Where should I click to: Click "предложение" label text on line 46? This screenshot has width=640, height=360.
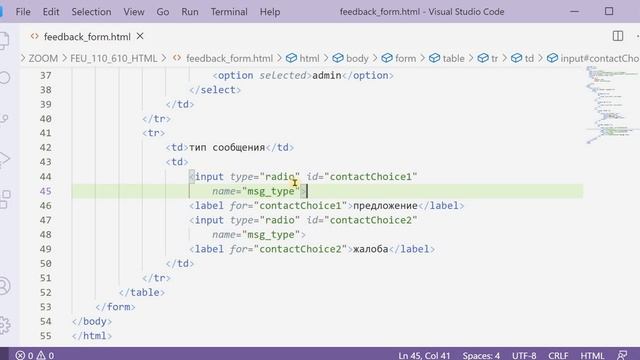(385, 206)
